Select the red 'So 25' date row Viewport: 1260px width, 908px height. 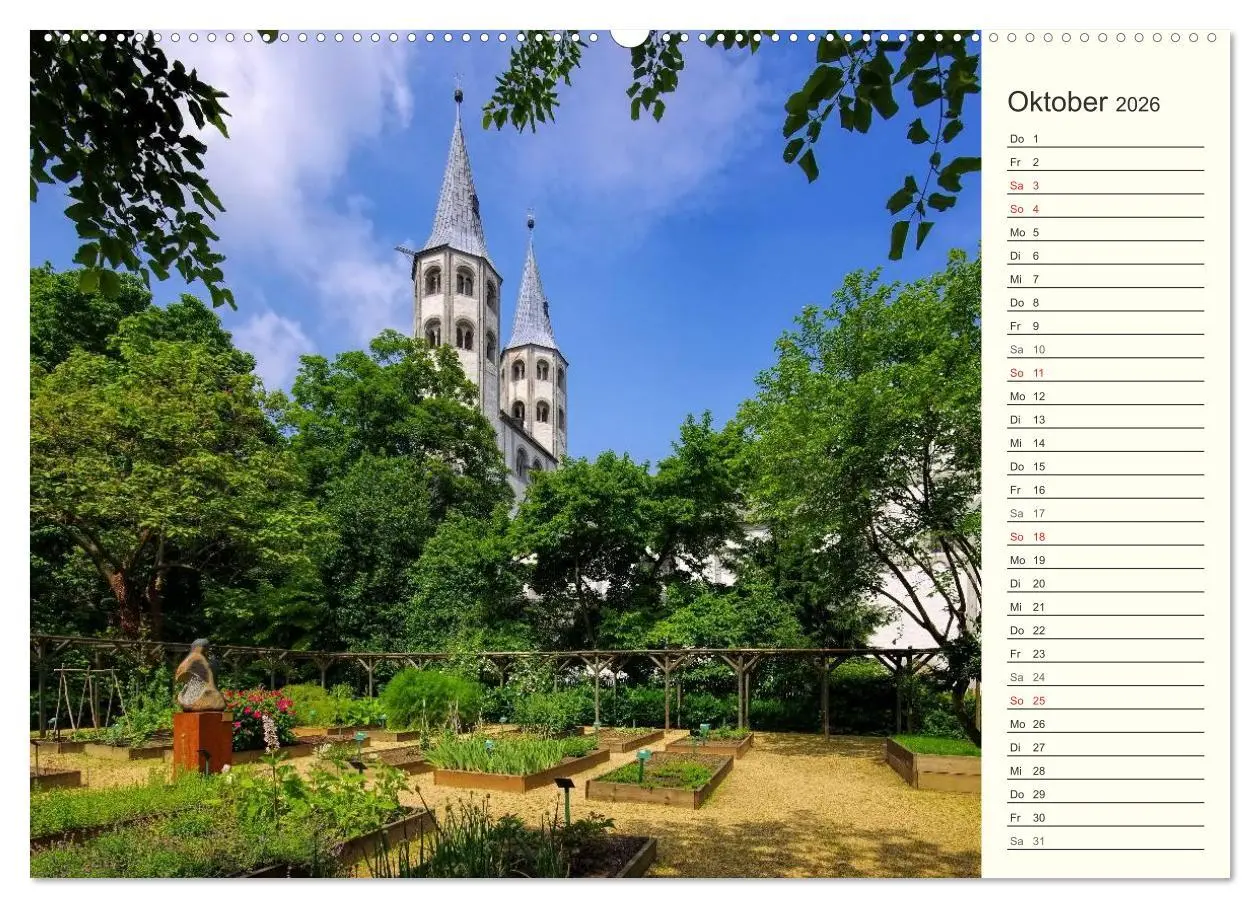[1105, 701]
